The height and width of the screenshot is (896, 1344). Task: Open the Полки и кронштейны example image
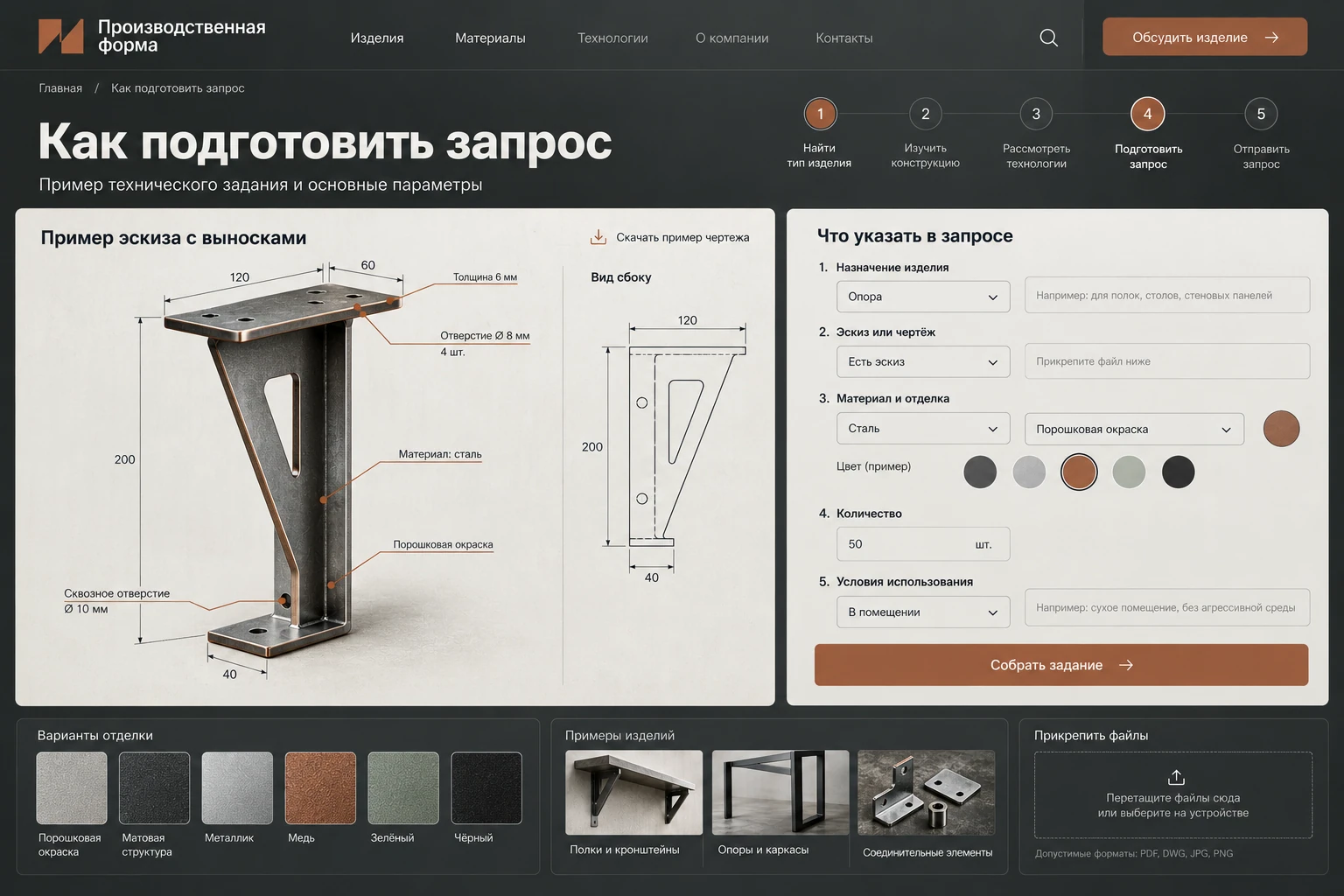coord(633,792)
